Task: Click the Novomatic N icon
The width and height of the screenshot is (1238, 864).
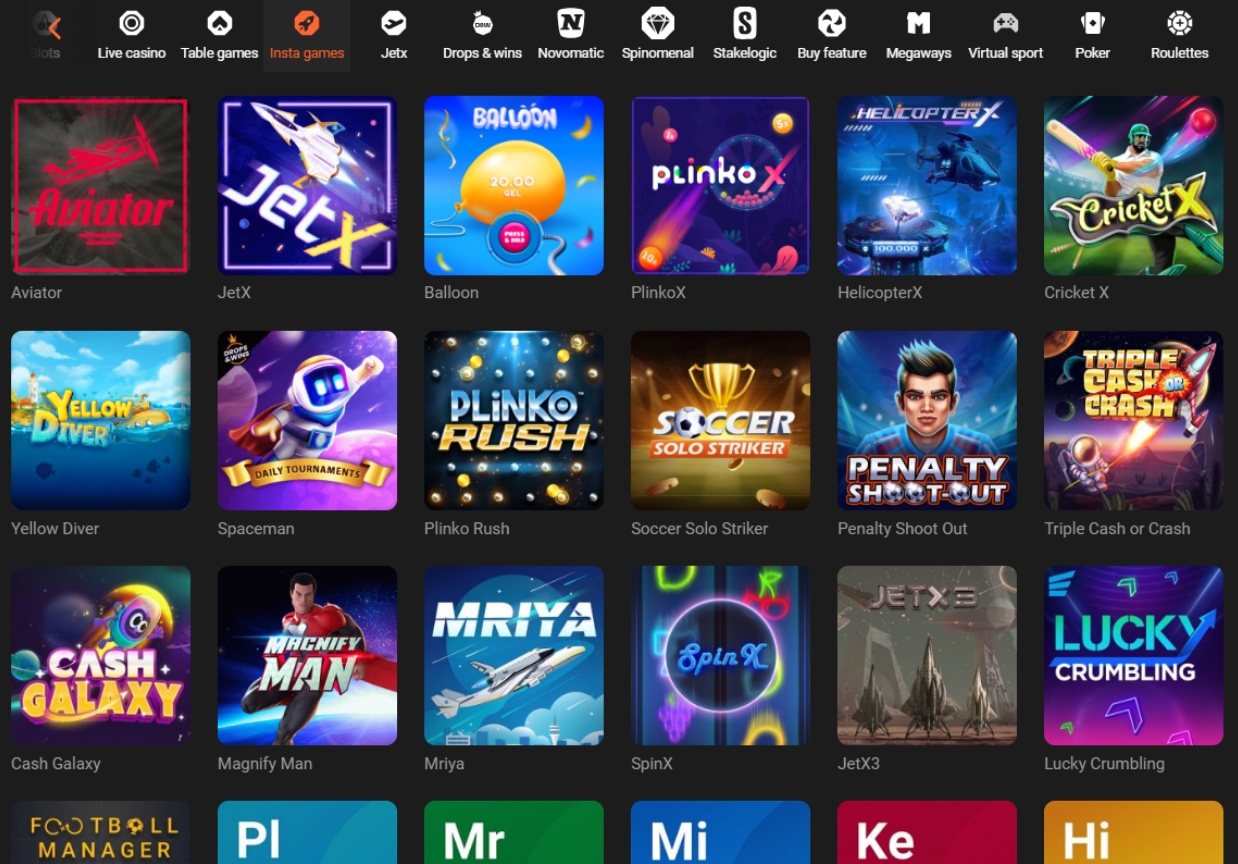Action: [x=571, y=23]
